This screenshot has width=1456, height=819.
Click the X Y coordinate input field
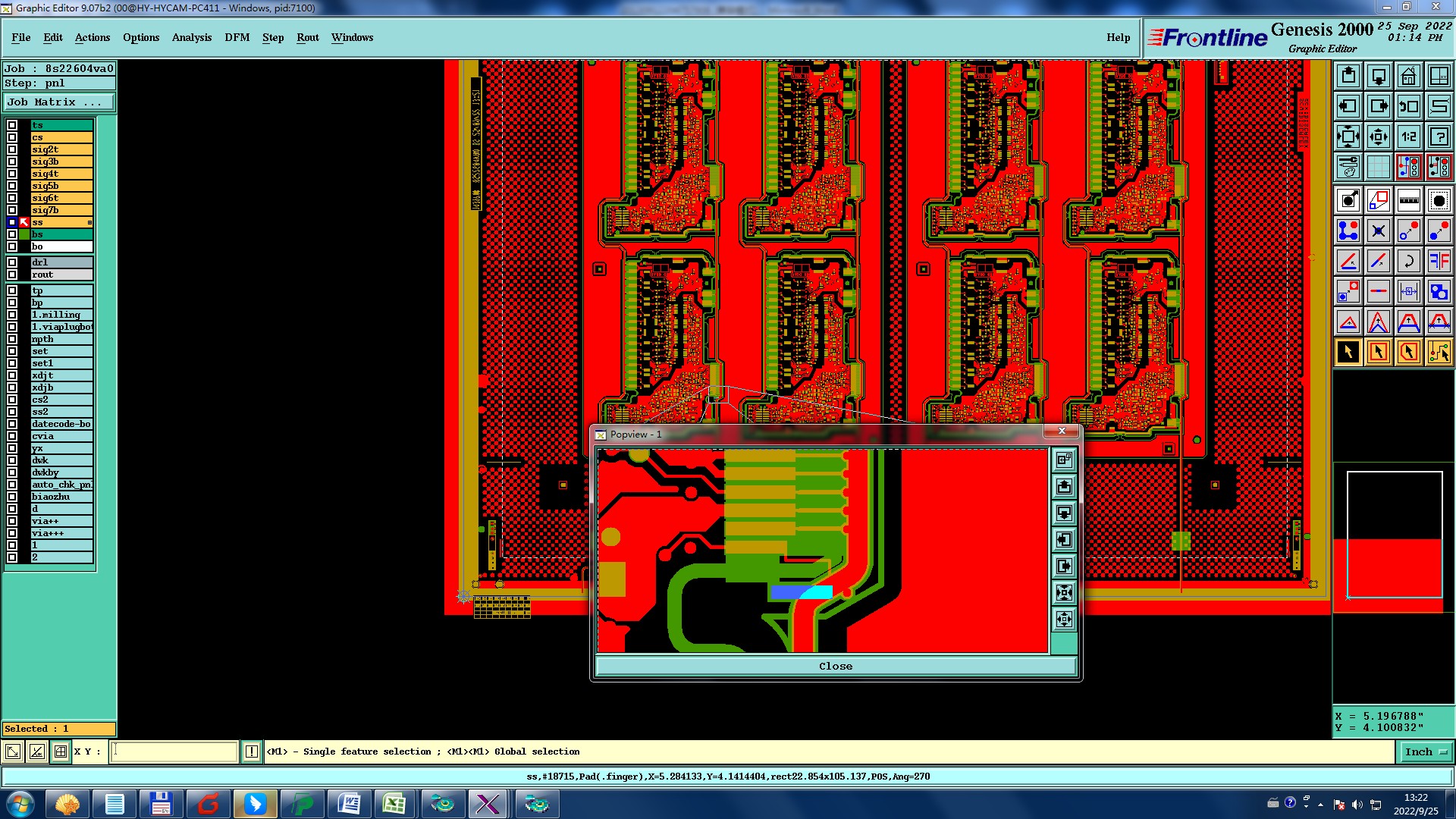(174, 752)
